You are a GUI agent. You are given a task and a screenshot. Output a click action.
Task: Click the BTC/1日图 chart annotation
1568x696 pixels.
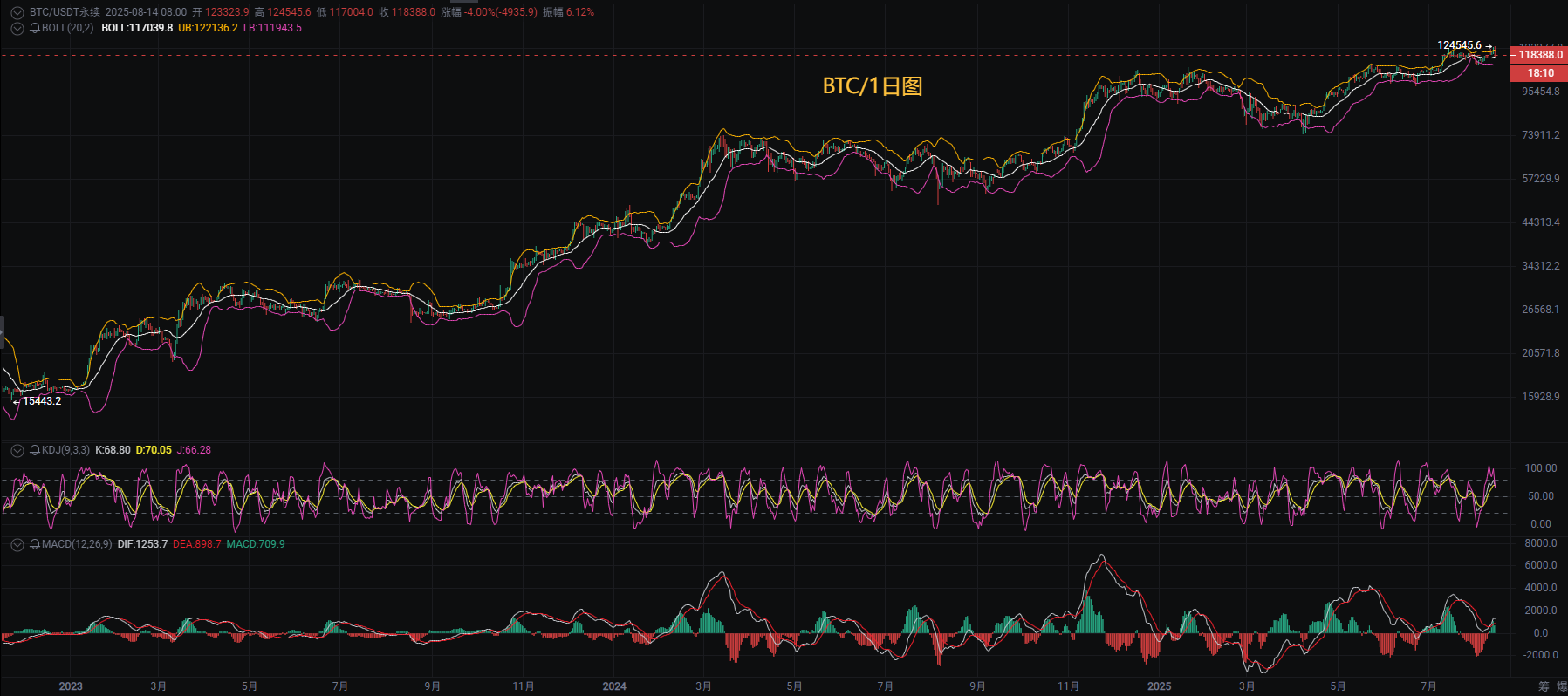[x=873, y=85]
